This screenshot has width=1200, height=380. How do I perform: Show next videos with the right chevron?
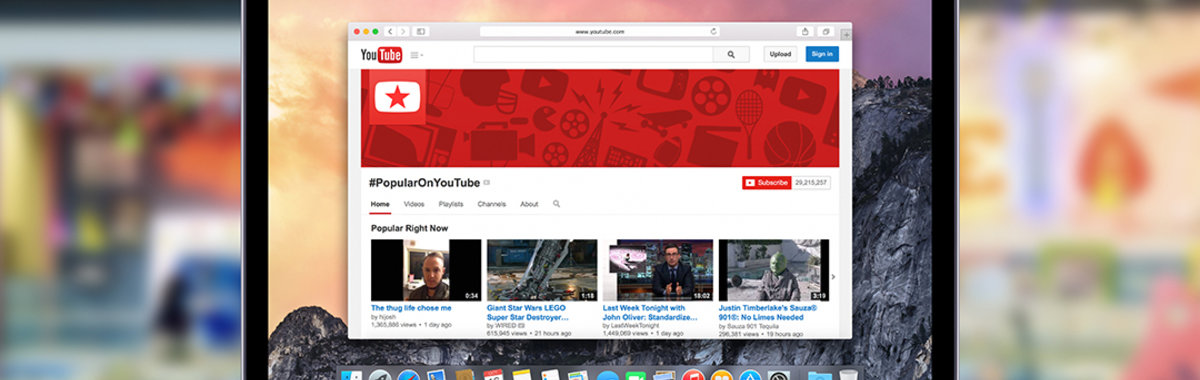[x=834, y=277]
